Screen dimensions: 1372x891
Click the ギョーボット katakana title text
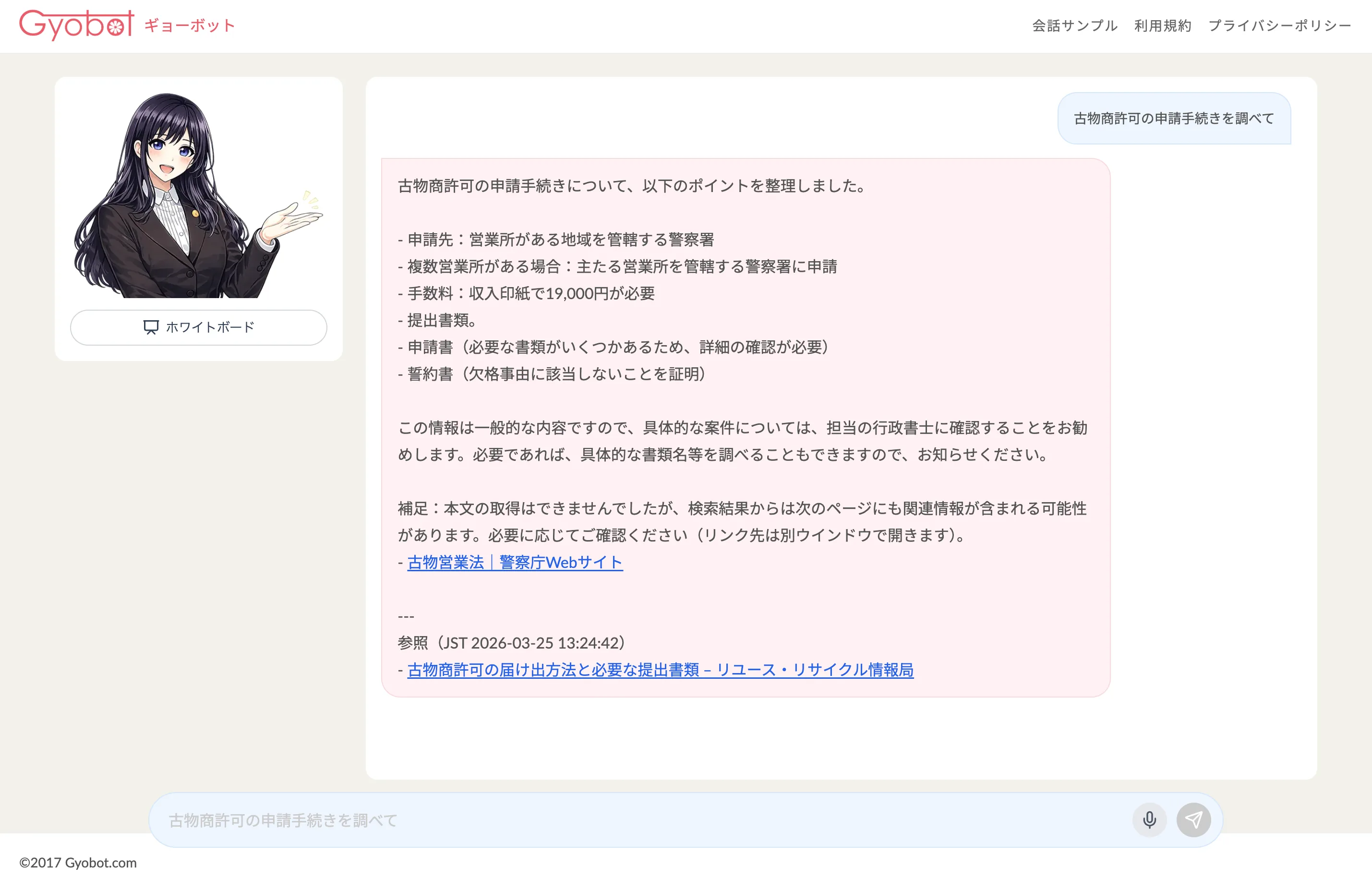pyautogui.click(x=190, y=26)
